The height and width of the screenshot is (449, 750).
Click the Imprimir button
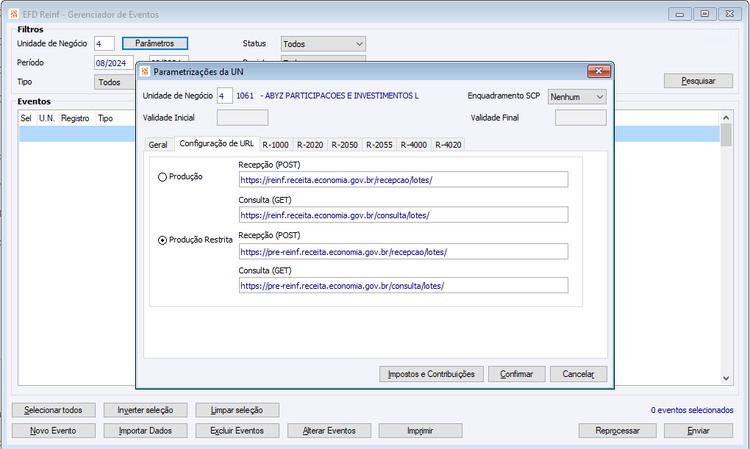(x=420, y=431)
